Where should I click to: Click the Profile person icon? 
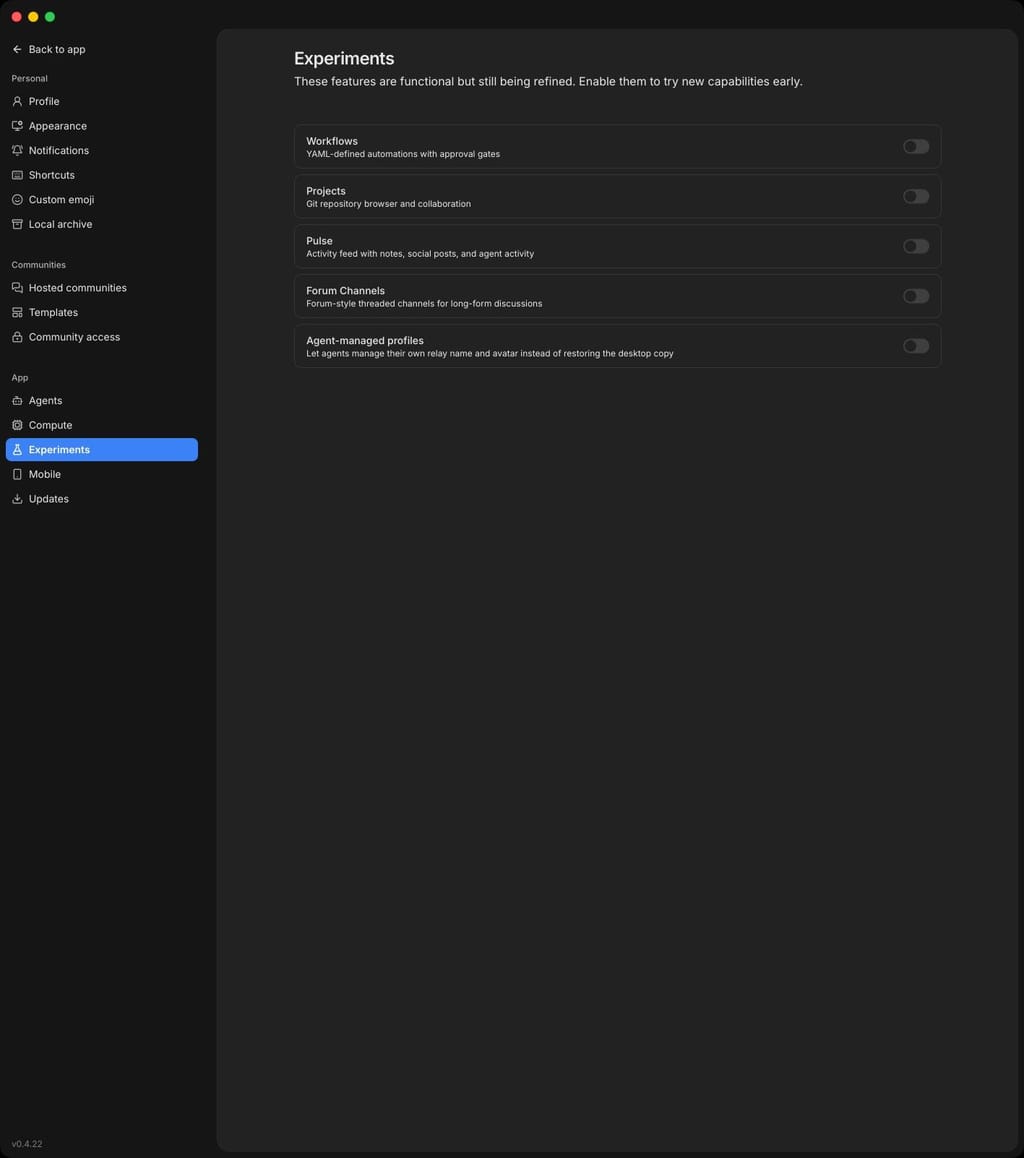(17, 101)
